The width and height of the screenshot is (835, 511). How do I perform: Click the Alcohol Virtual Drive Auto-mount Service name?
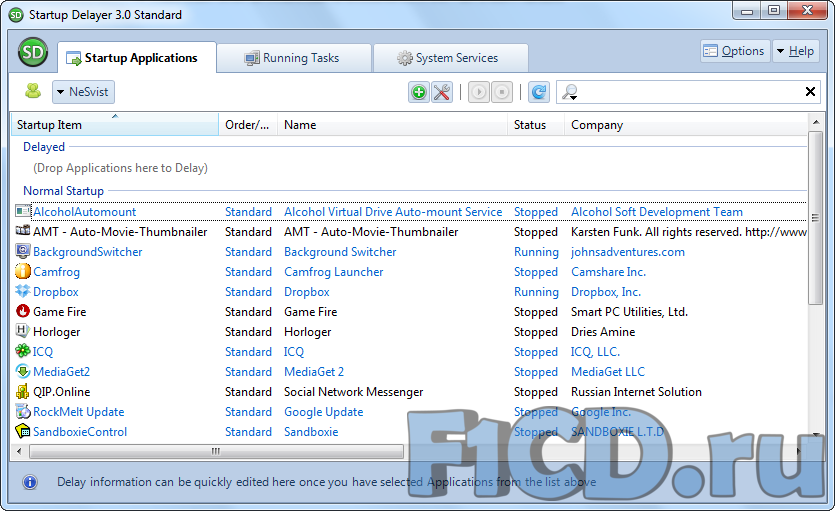pos(393,212)
